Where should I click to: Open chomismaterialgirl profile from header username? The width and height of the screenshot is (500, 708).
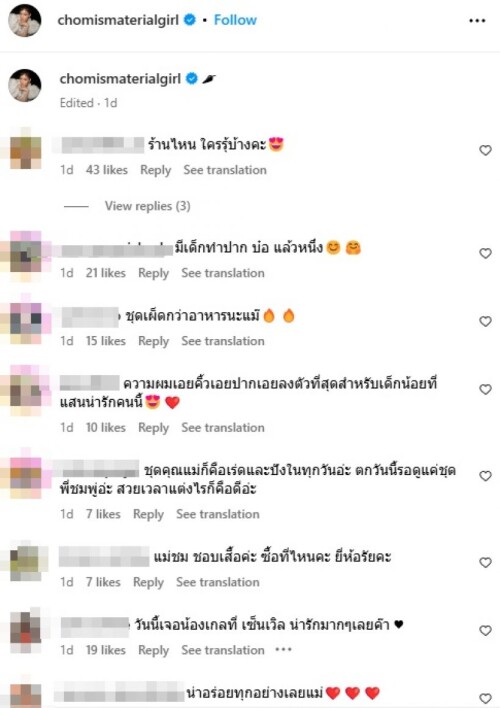tap(118, 20)
